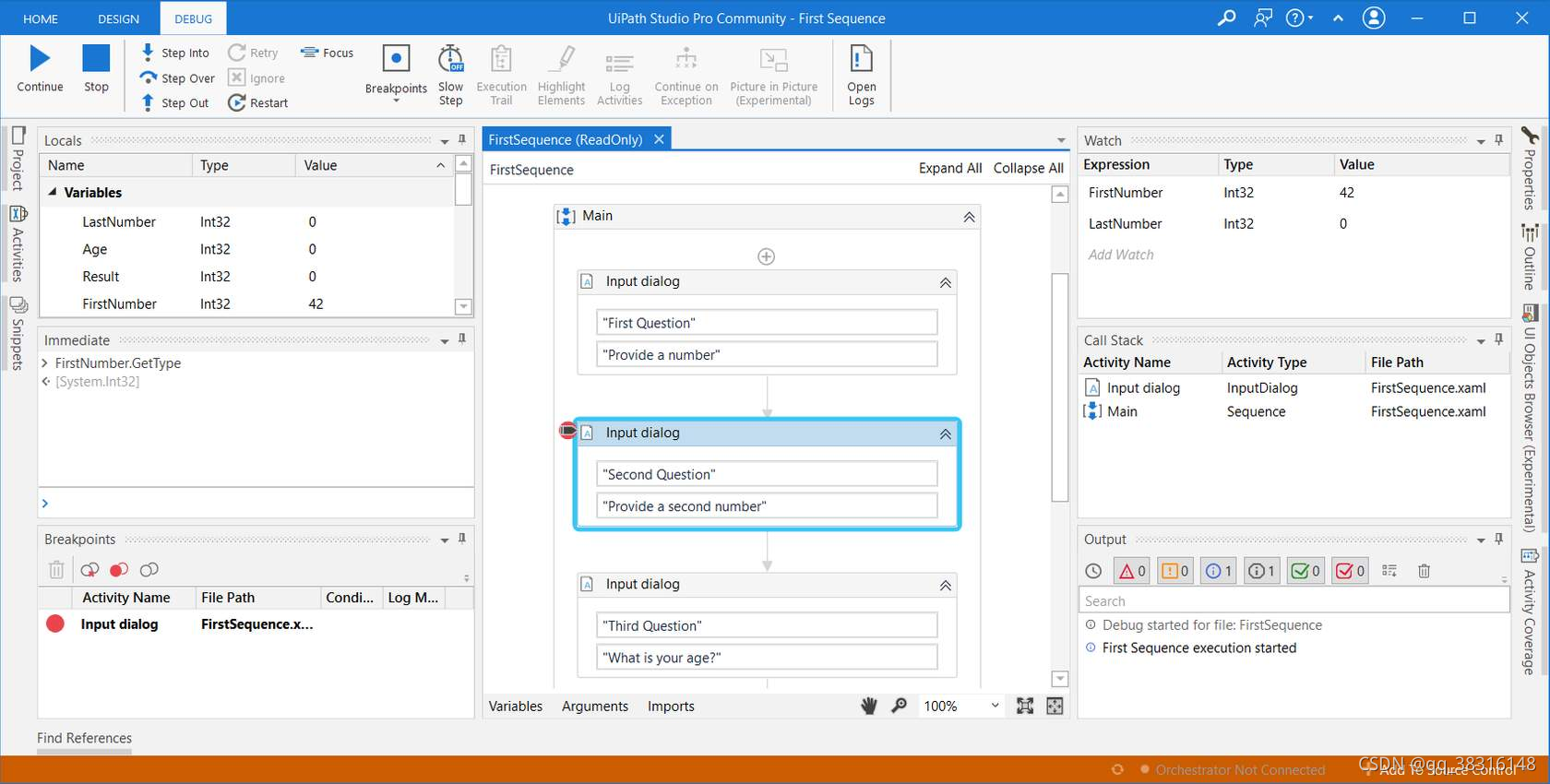The height and width of the screenshot is (784, 1550).
Task: Open the 100% zoom dropdown
Action: (x=995, y=706)
